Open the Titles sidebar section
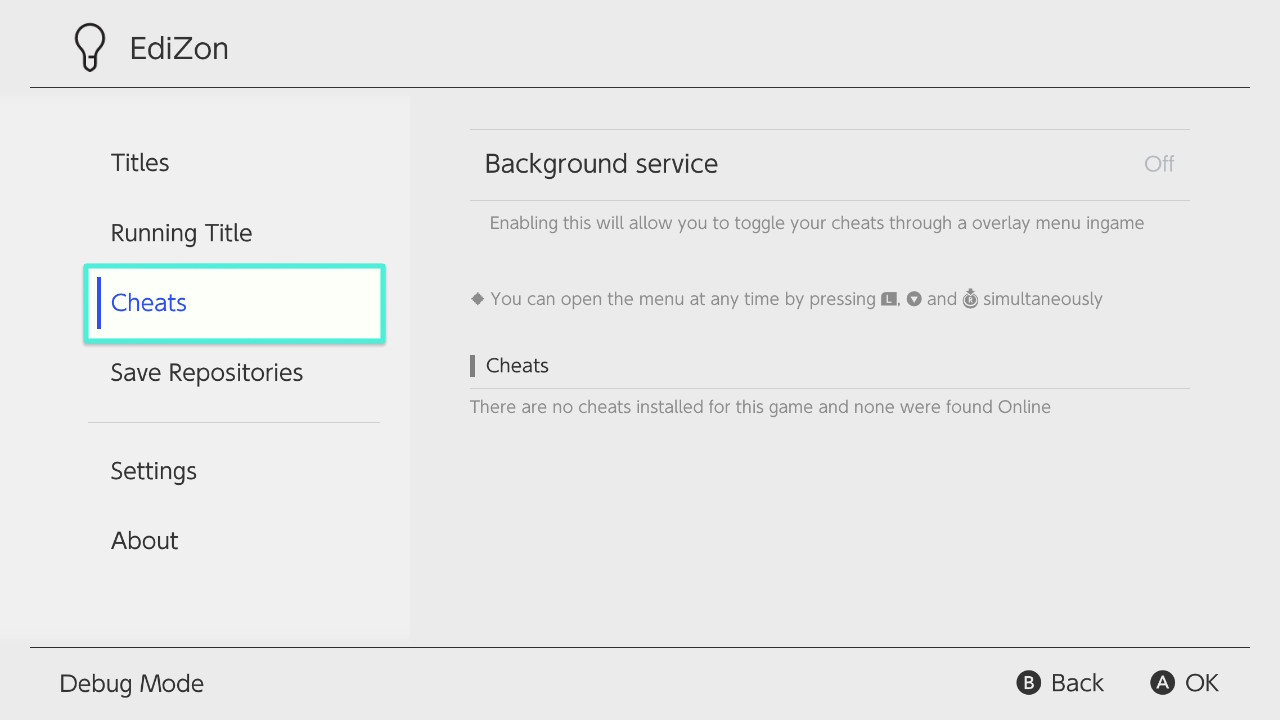The height and width of the screenshot is (720, 1280). click(x=234, y=163)
